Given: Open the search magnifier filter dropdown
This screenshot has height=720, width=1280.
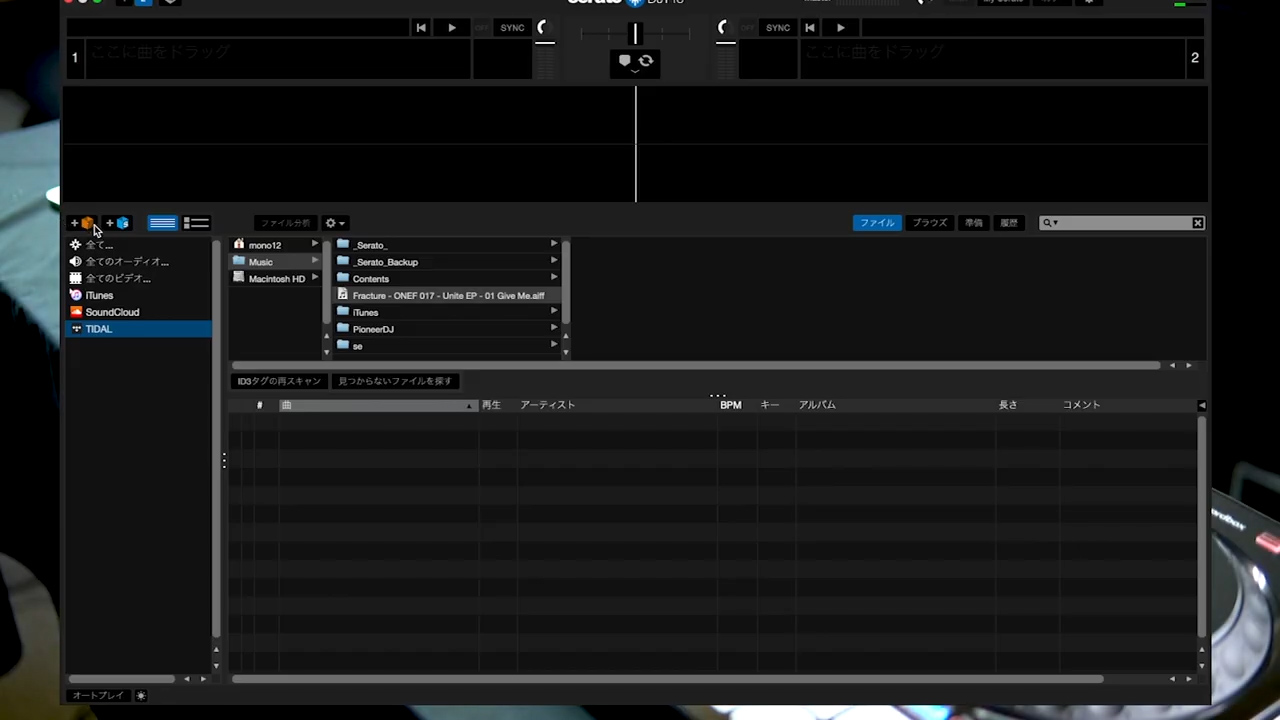Looking at the screenshot, I should (x=1049, y=223).
